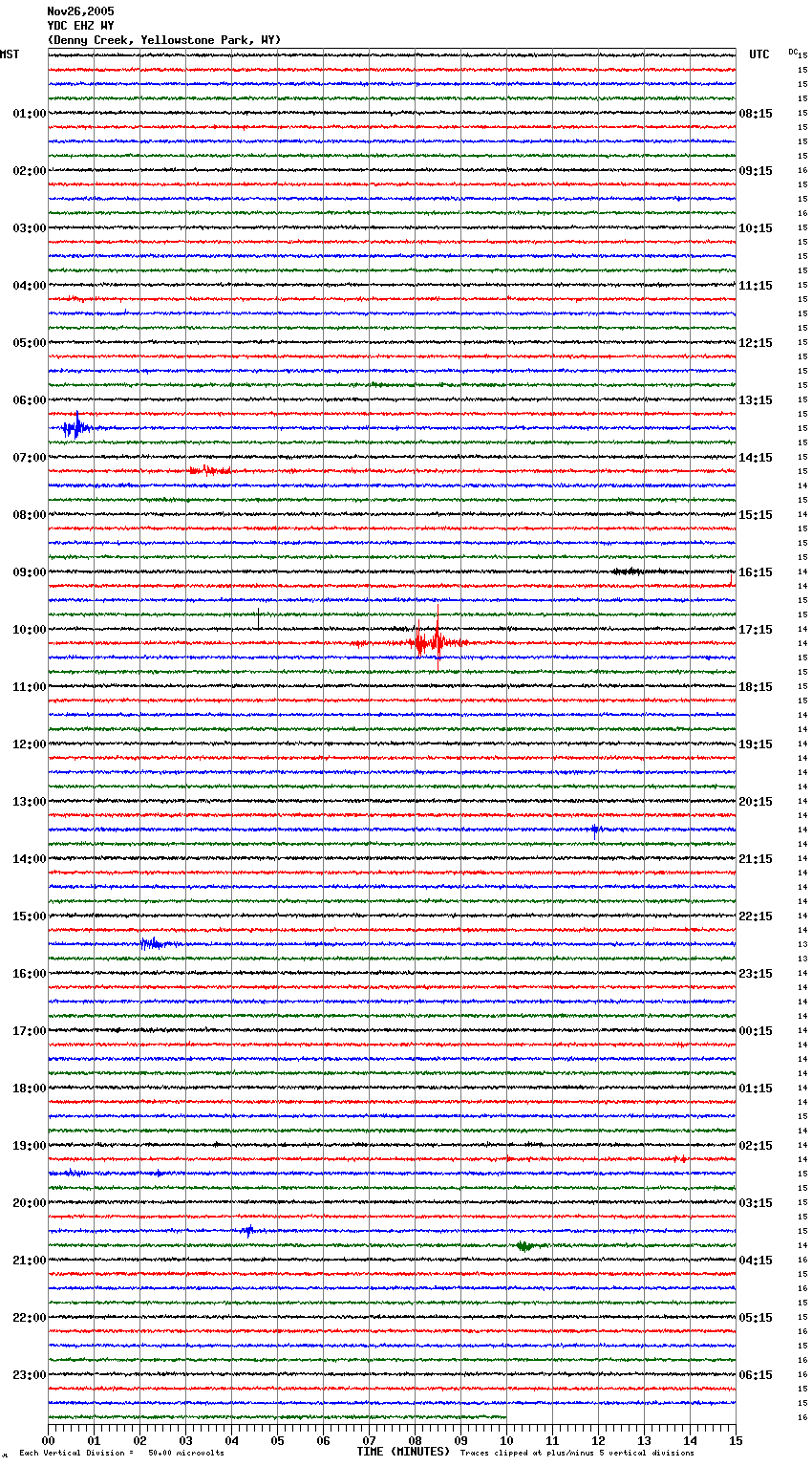
Task: Click the 17:00 MST time label
Action: pos(29,1031)
